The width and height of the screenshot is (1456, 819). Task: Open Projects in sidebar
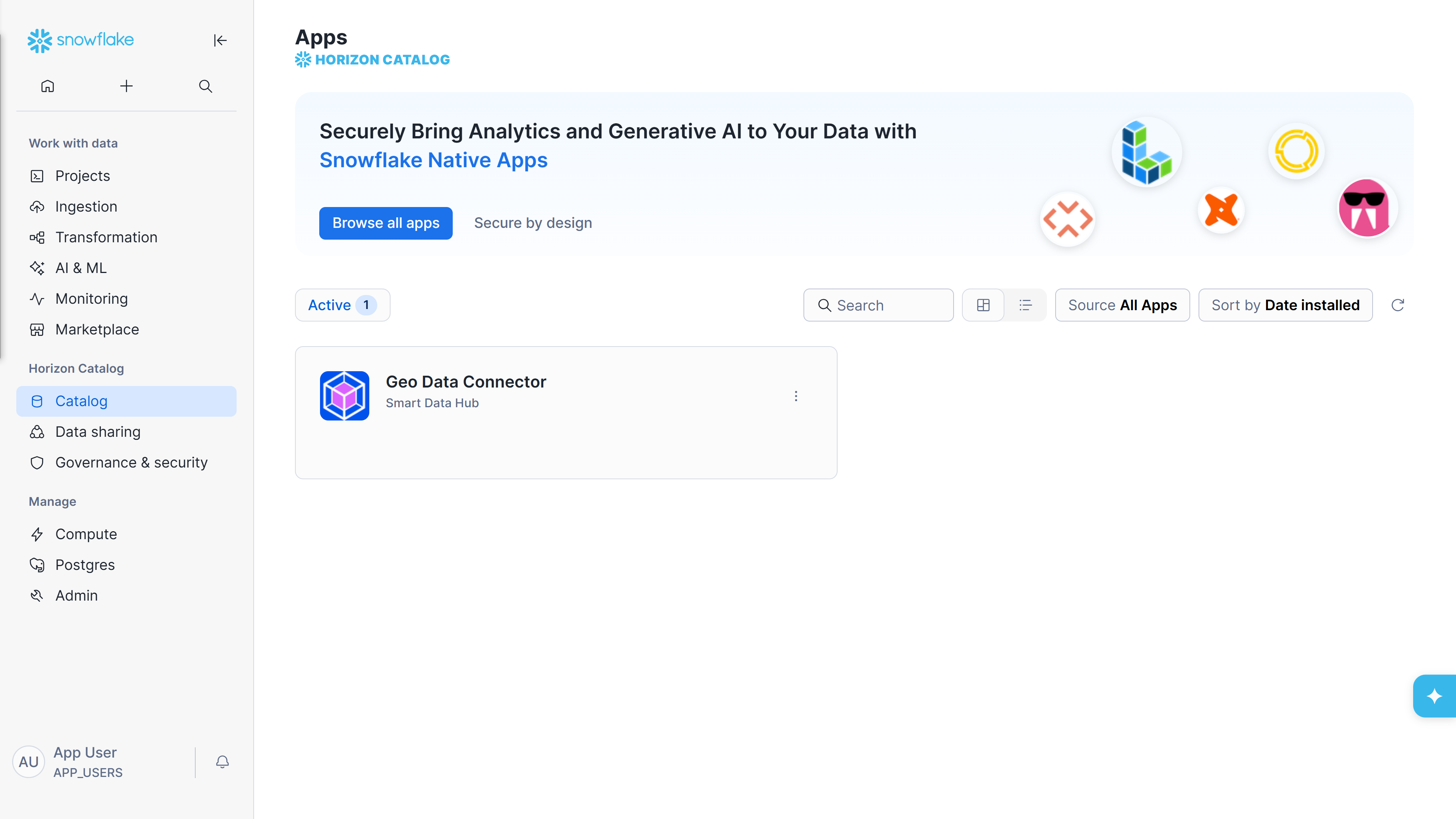126,176
